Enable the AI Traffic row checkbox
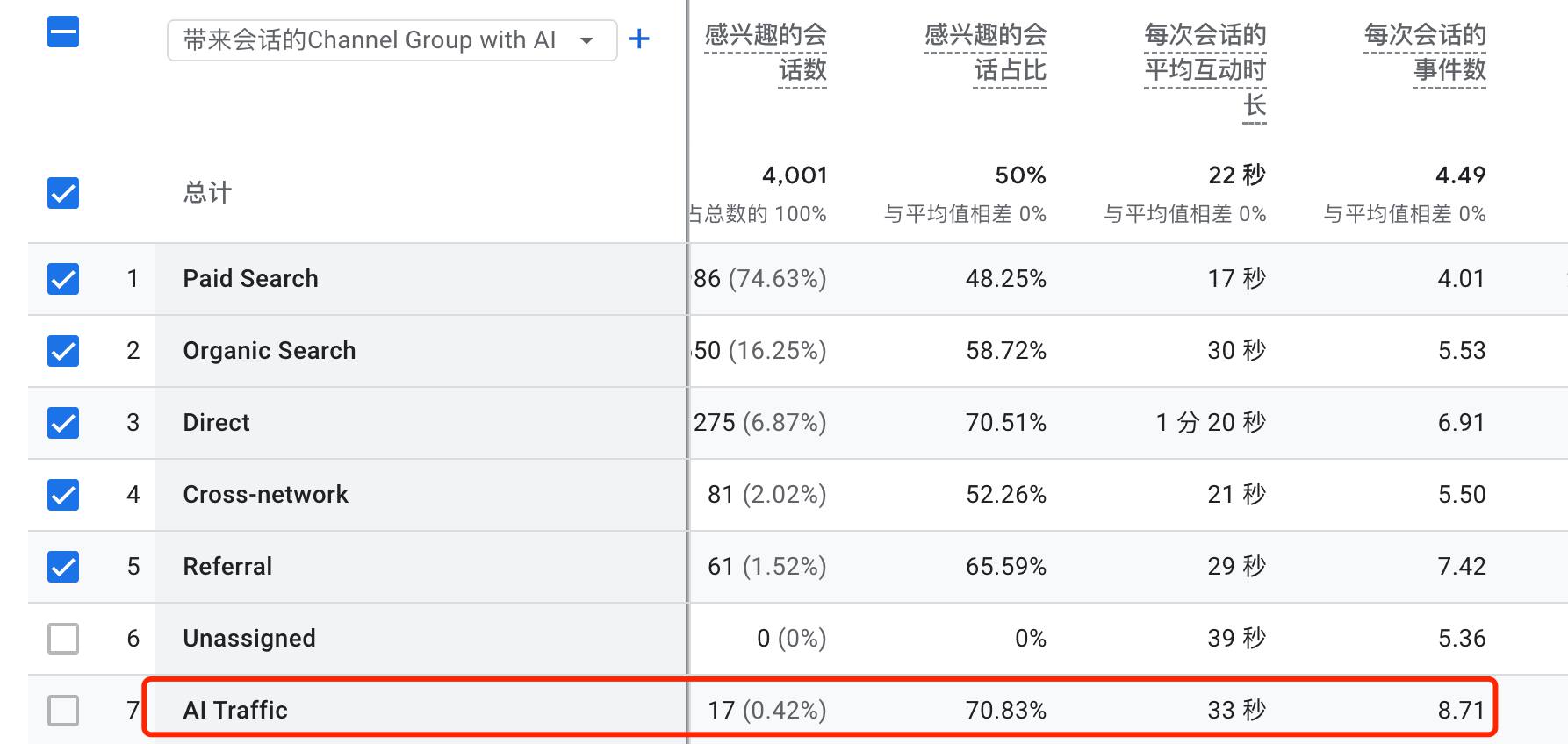This screenshot has width=1568, height=744. tap(62, 710)
